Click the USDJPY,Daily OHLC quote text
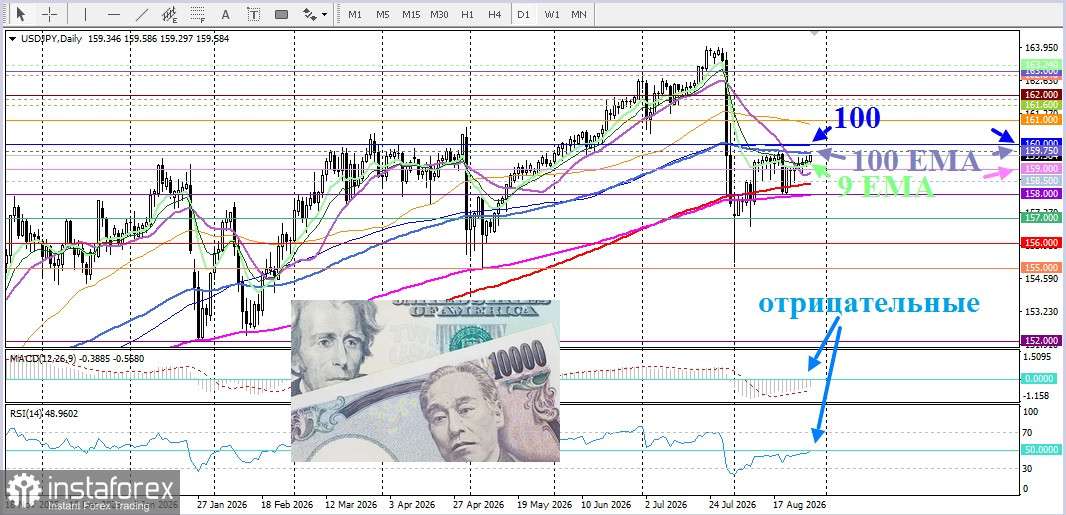The width and height of the screenshot is (1066, 515). [x=124, y=39]
